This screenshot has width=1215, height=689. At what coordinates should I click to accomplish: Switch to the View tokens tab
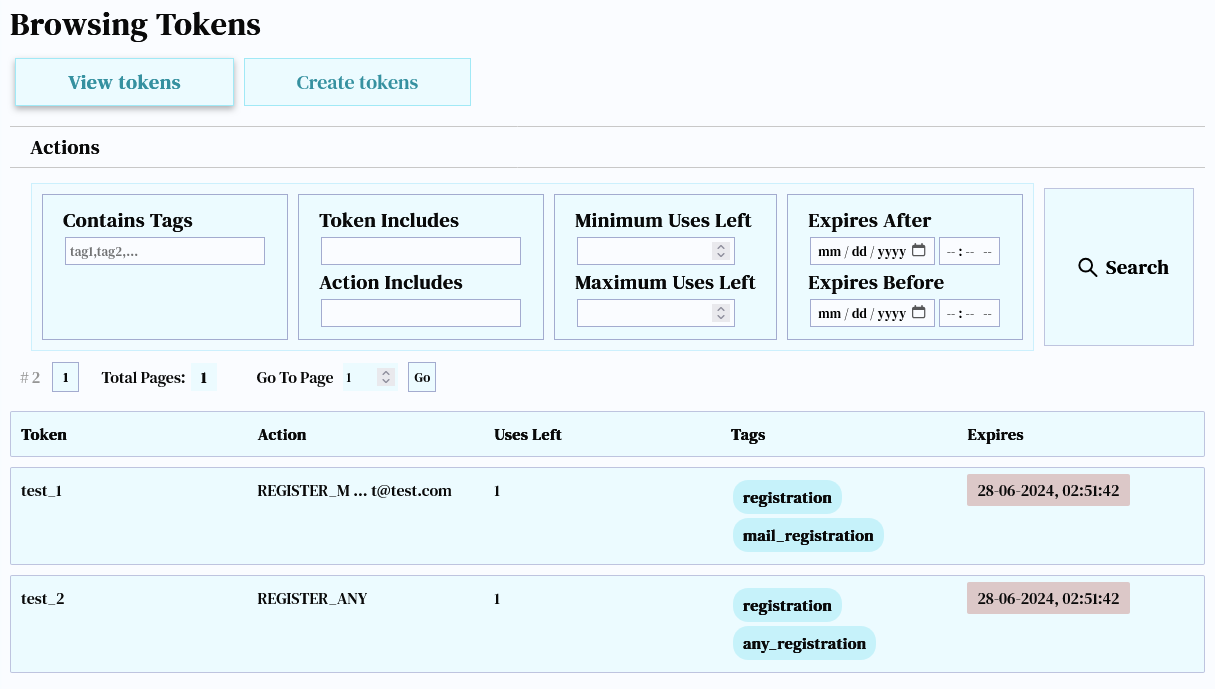[x=124, y=82]
